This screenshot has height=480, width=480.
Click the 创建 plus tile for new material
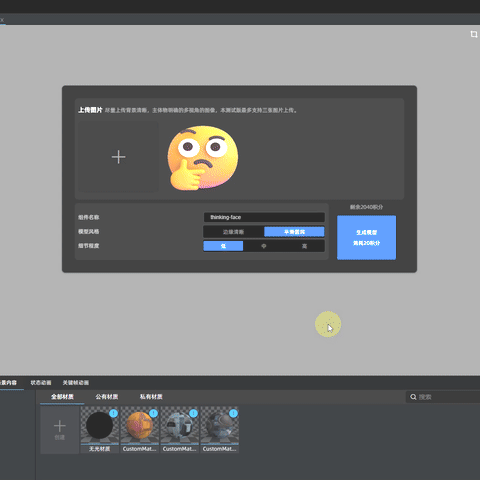pyautogui.click(x=60, y=430)
